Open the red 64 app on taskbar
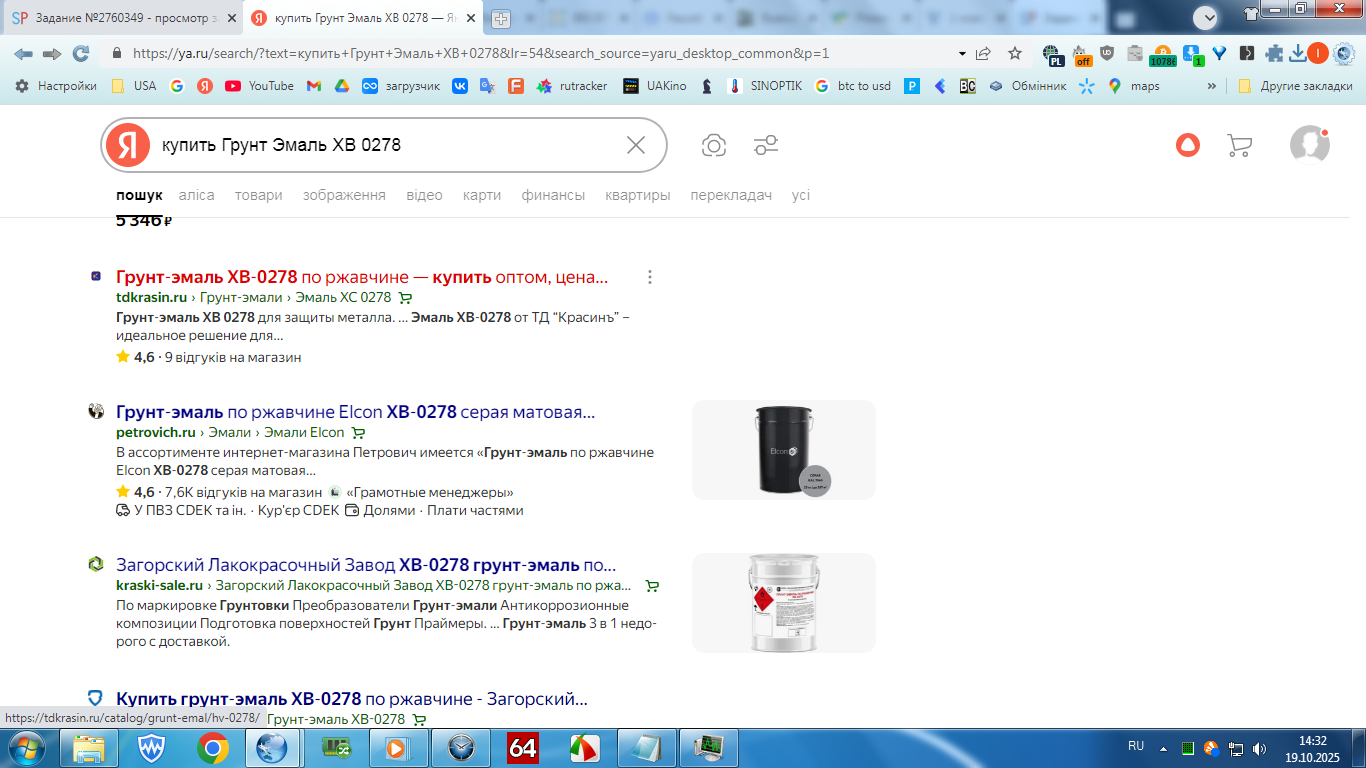 523,748
